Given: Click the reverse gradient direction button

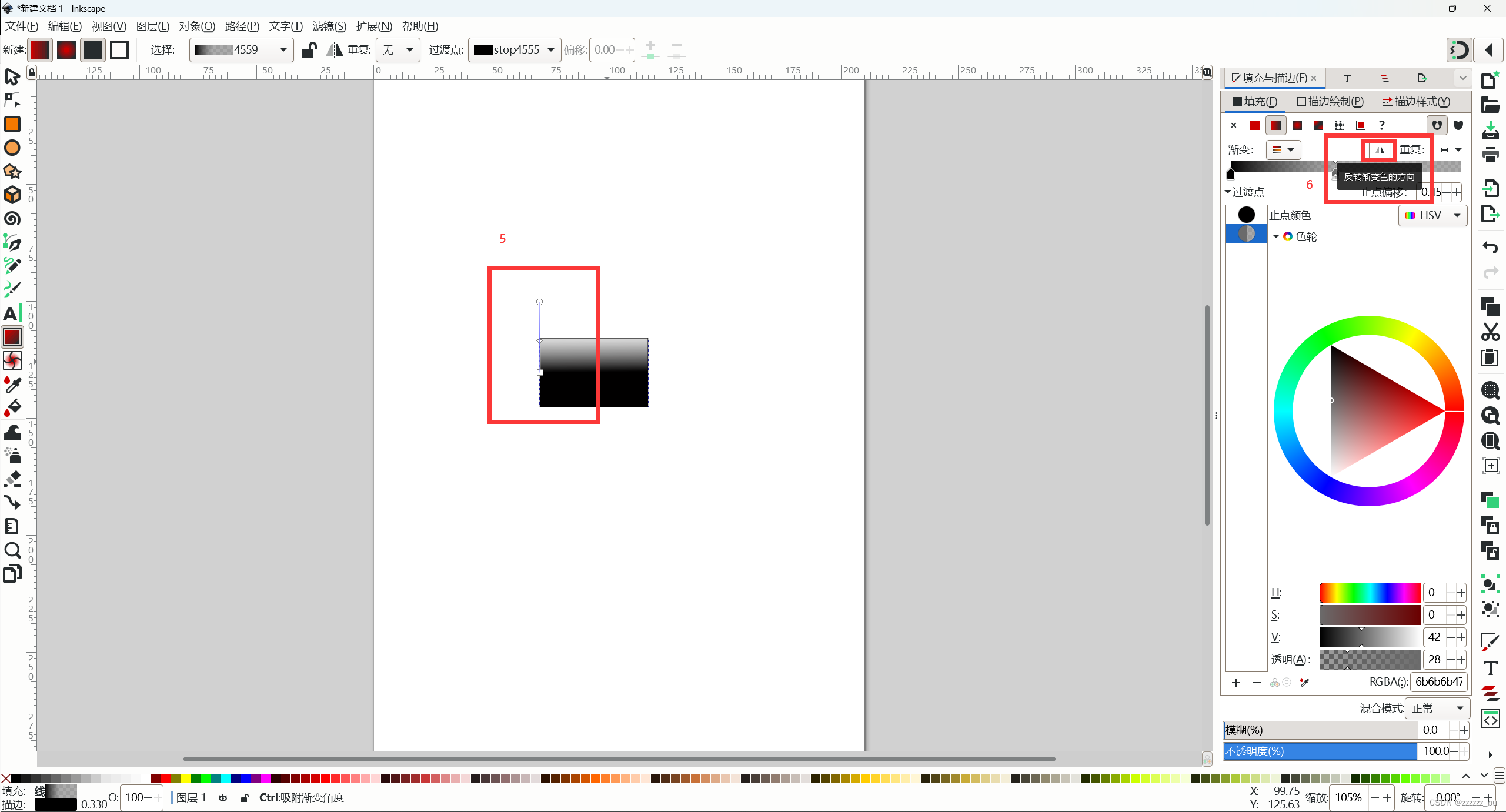Looking at the screenshot, I should point(1379,150).
